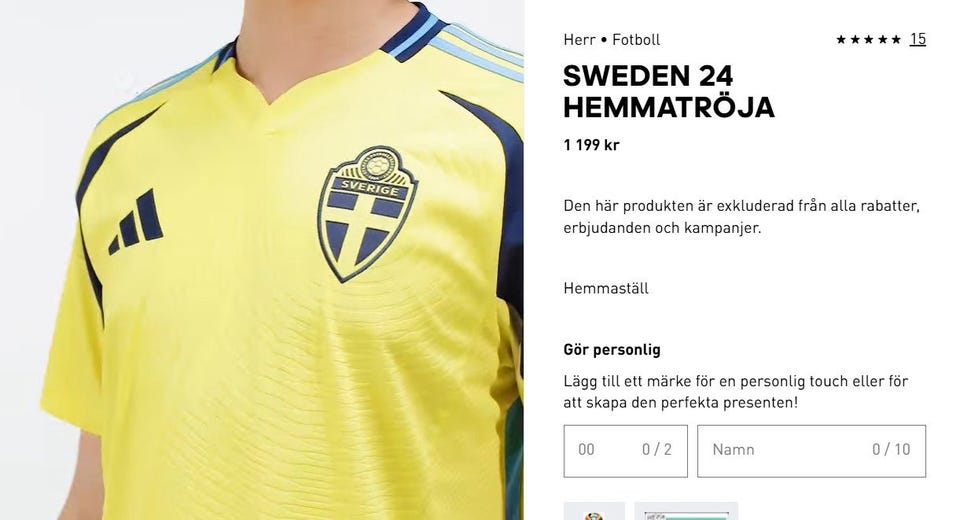Viewport: 960px width, 520px height.
Task: Click the excluded-from-discounts notice text
Action: [x=741, y=217]
